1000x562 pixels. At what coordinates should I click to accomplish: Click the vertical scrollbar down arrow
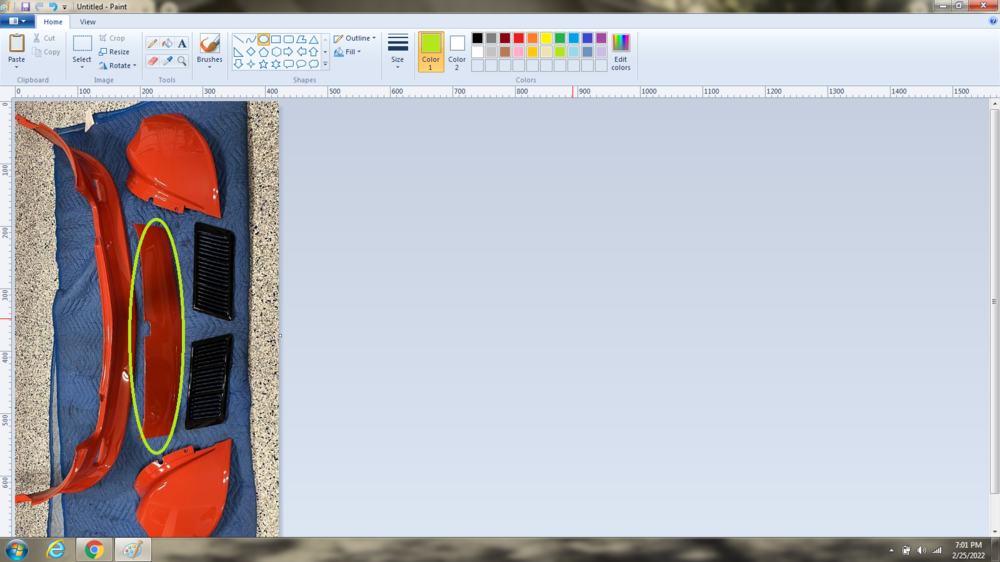[994, 531]
